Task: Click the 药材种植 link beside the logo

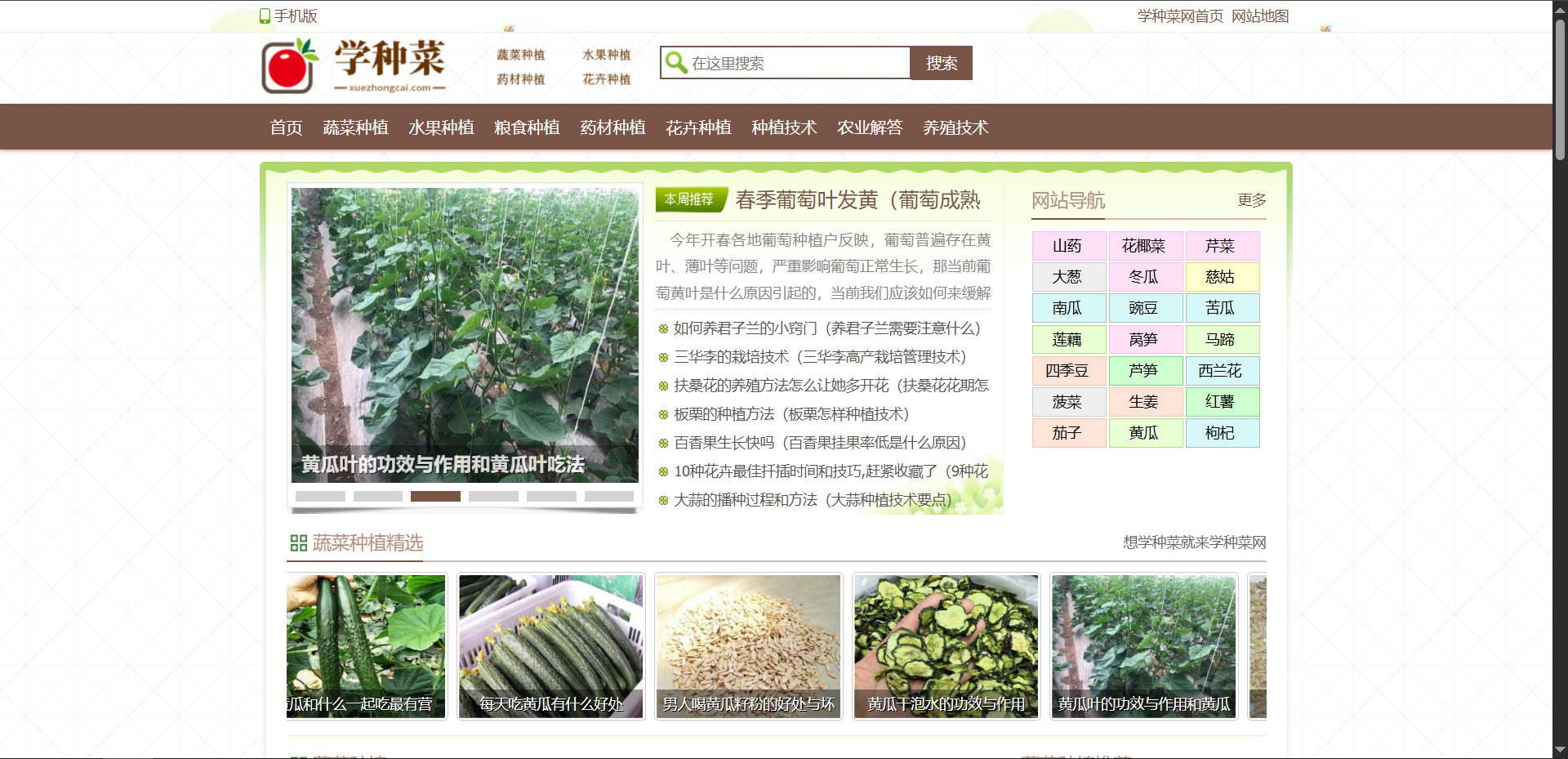Action: 521,79
